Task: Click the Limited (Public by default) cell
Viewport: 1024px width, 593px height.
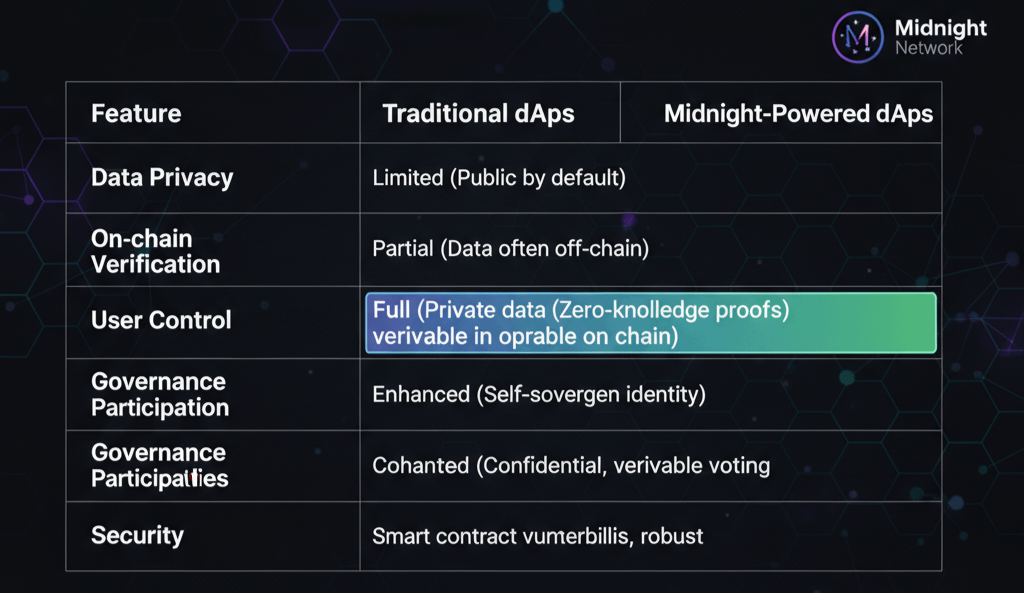Action: (499, 178)
